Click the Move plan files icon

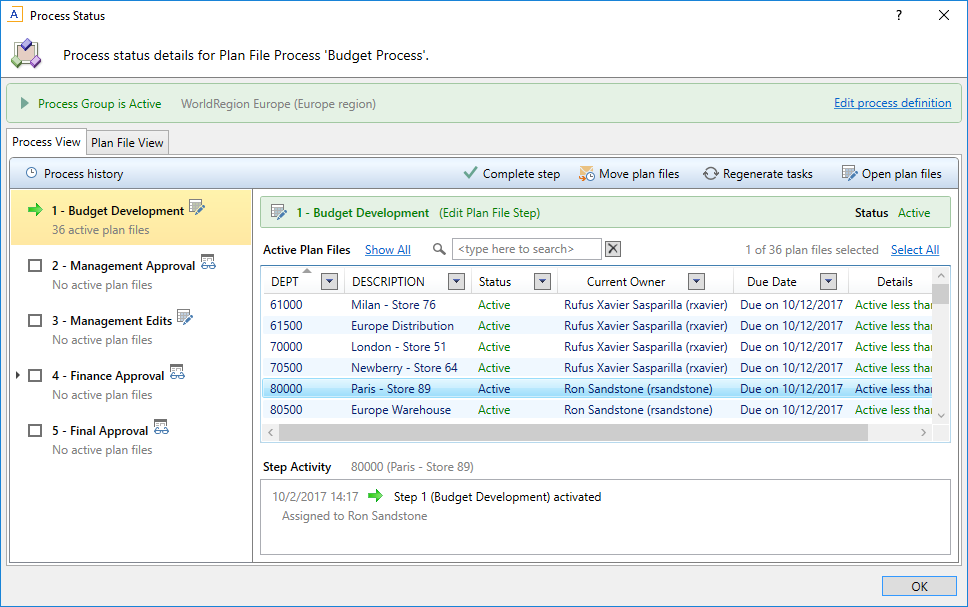tap(587, 173)
